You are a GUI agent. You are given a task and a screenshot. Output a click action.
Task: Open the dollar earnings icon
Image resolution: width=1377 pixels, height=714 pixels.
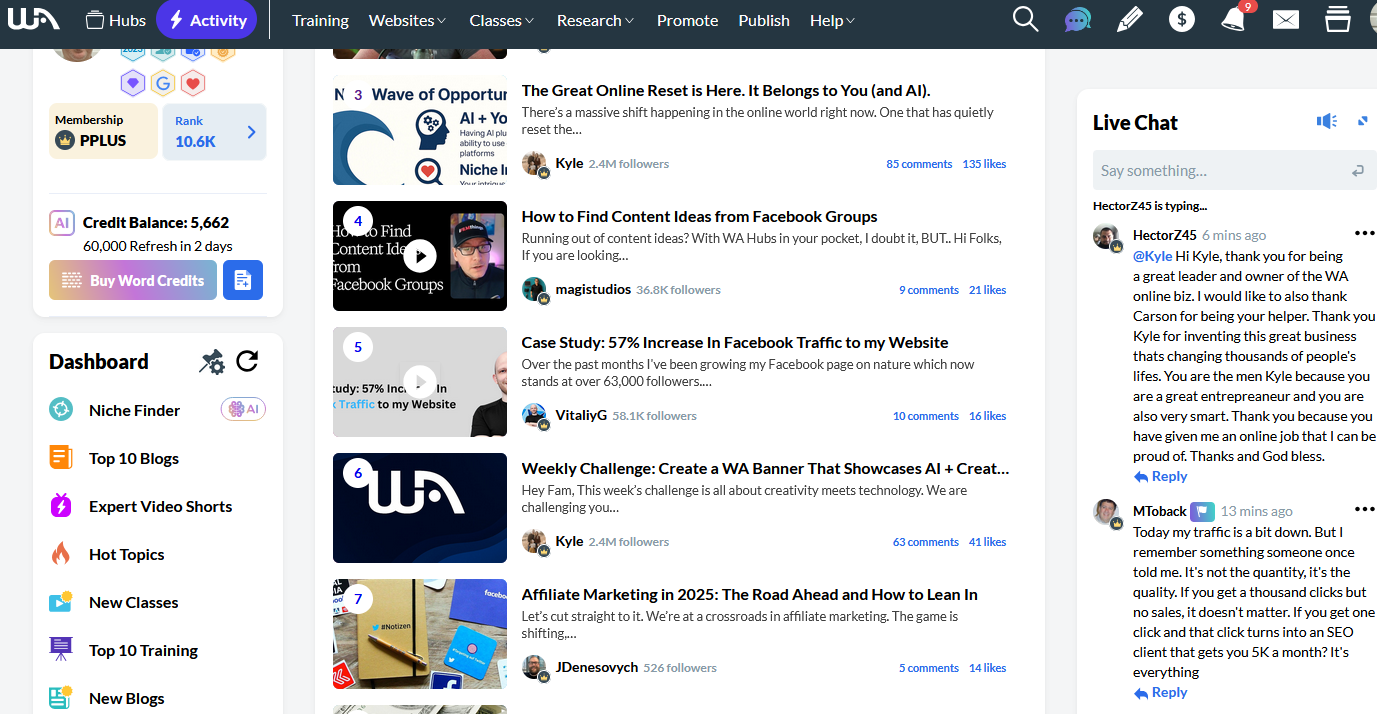click(1182, 20)
